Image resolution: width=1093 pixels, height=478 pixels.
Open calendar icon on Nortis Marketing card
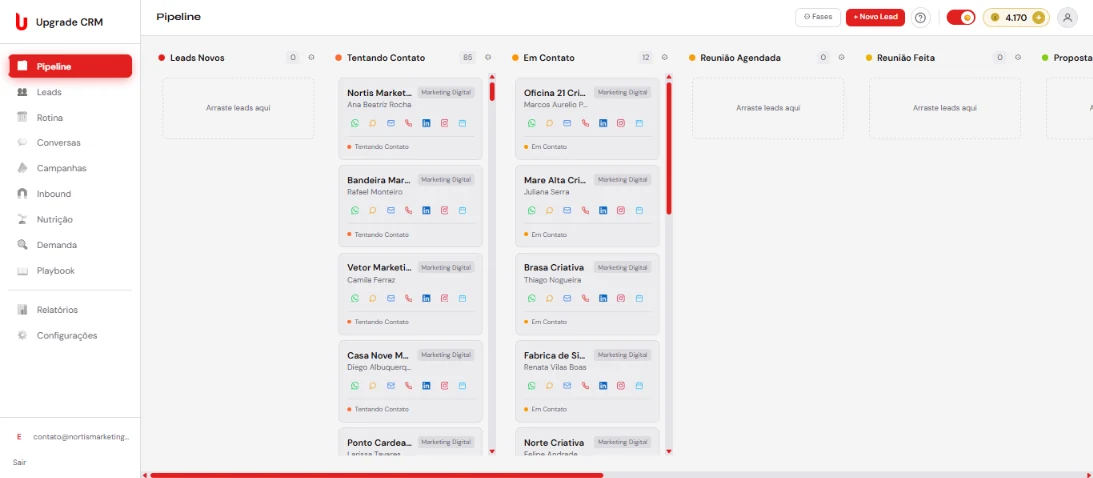[462, 123]
